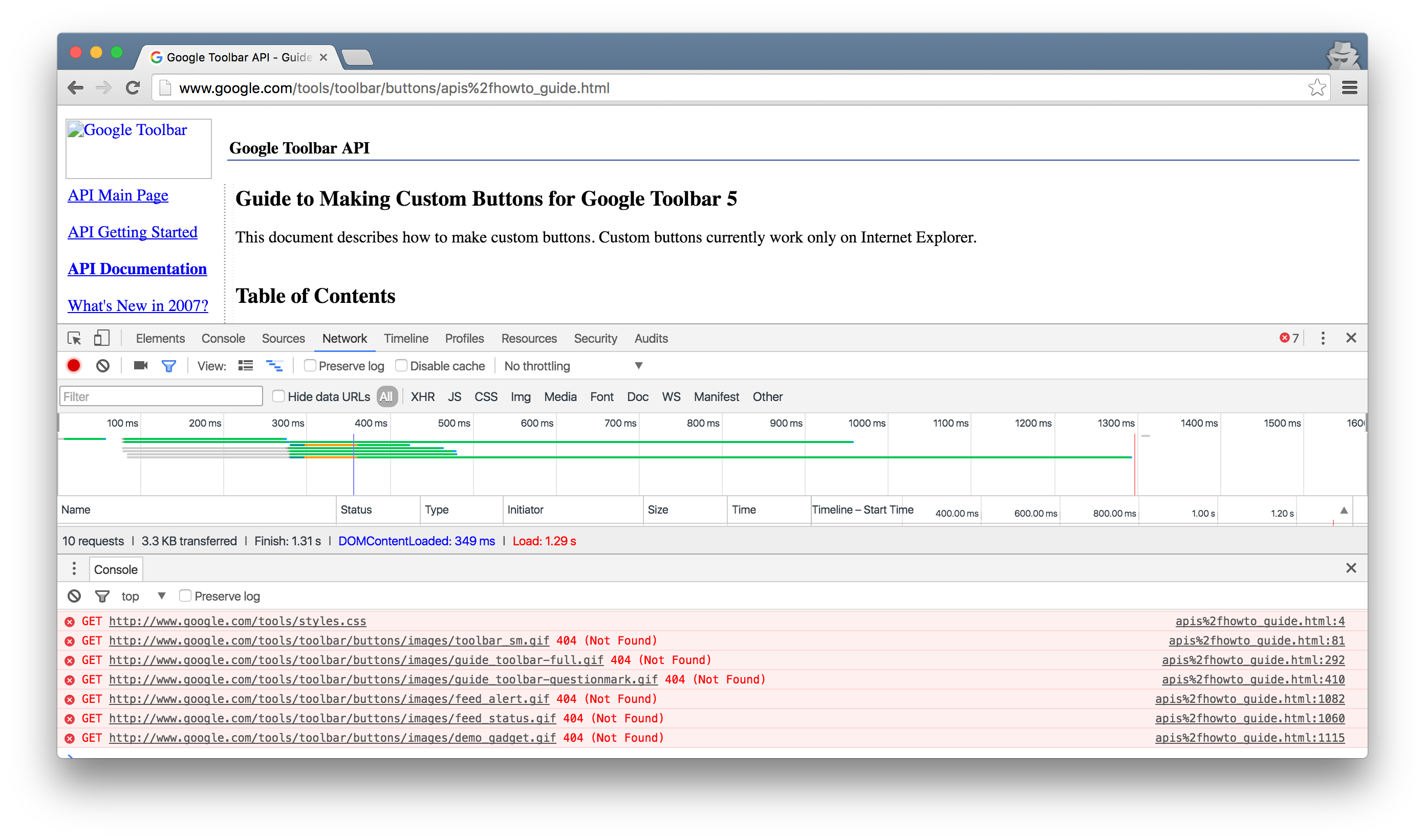This screenshot has height=840, width=1425.
Task: Show overview waterfall view icon
Action: tap(275, 366)
